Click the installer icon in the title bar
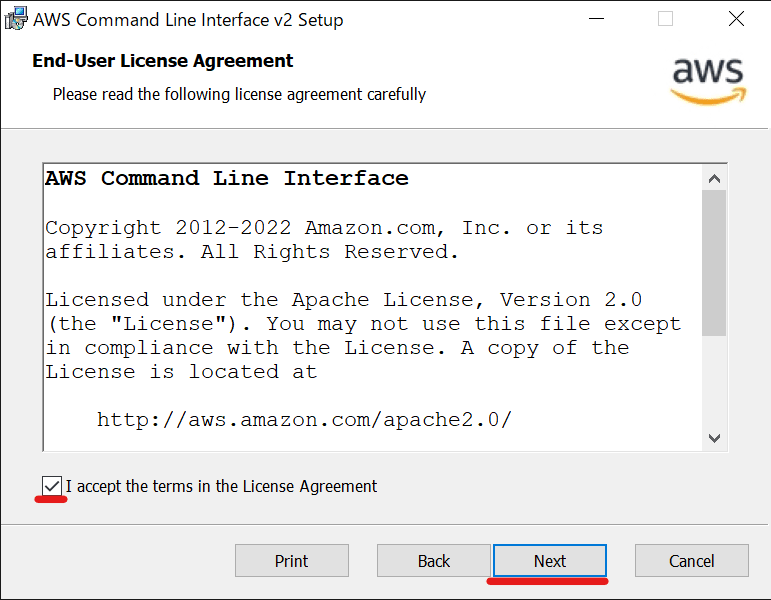Image resolution: width=771 pixels, height=600 pixels. (x=16, y=19)
